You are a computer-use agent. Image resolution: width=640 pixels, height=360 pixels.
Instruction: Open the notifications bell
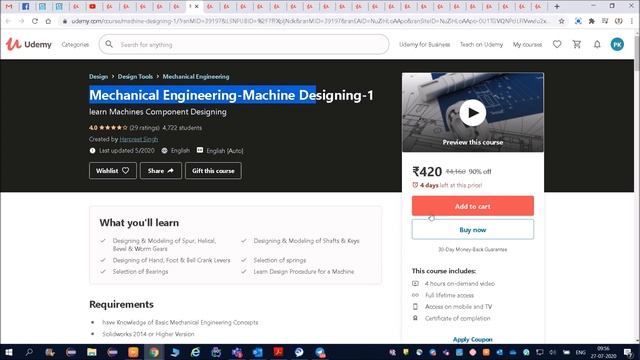[x=597, y=44]
